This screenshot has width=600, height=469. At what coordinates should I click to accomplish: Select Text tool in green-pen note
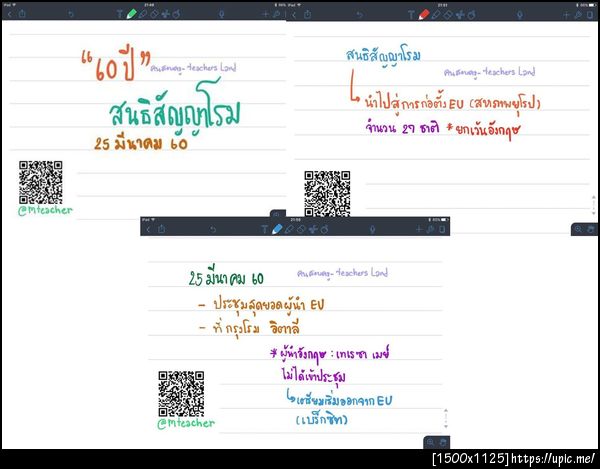120,15
